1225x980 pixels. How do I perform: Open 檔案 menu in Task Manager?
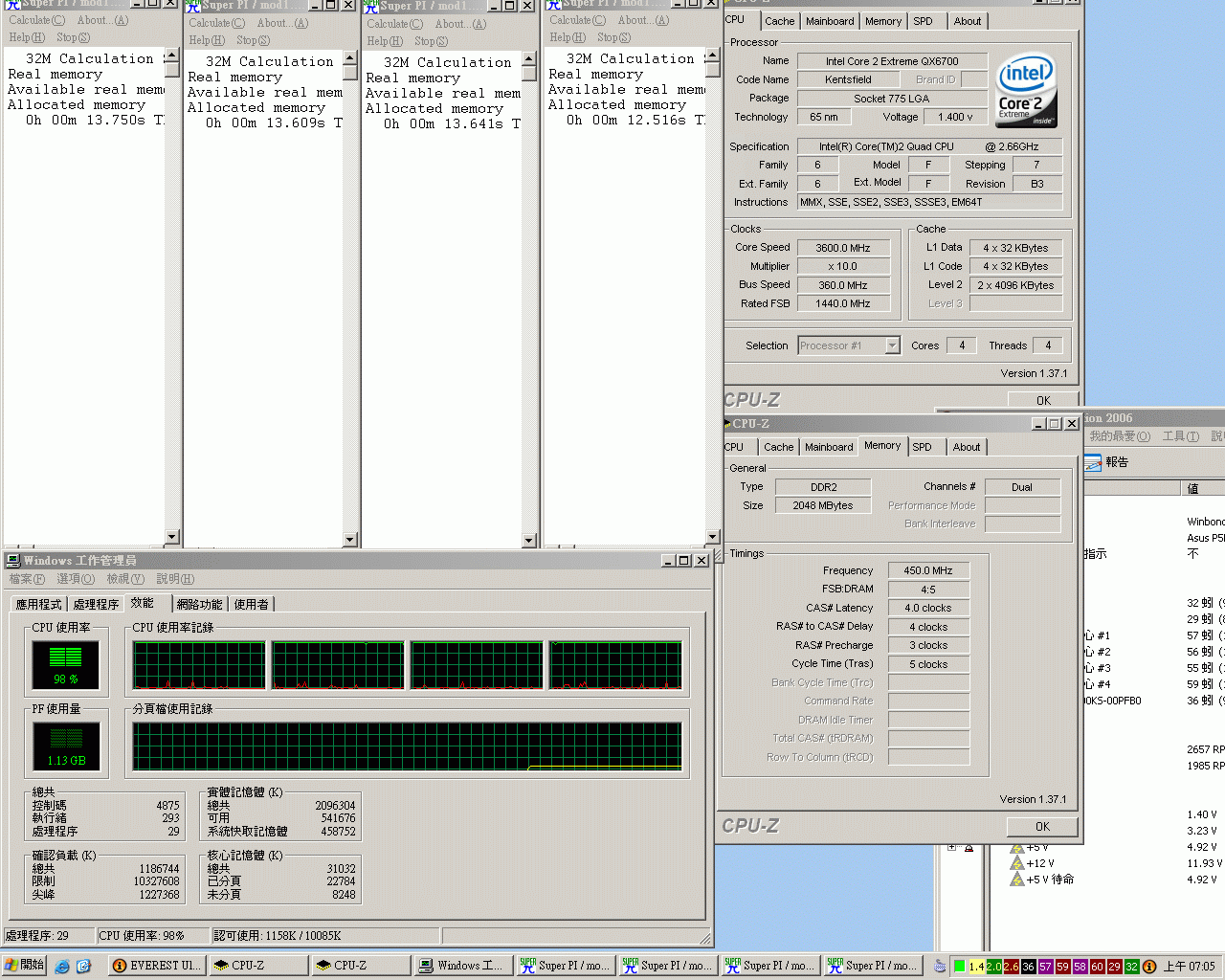(27, 579)
